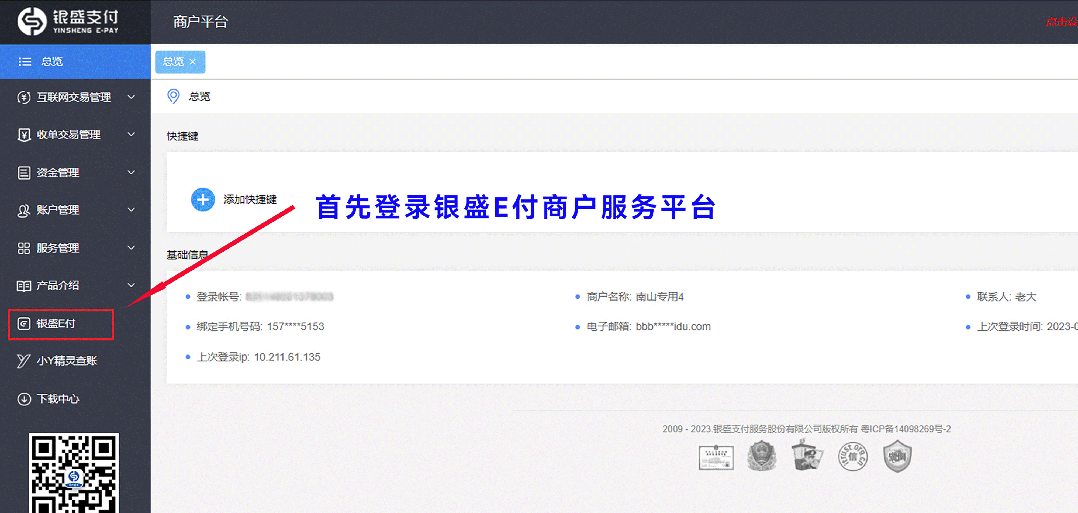Open the 产品介绍 menu

(76, 285)
